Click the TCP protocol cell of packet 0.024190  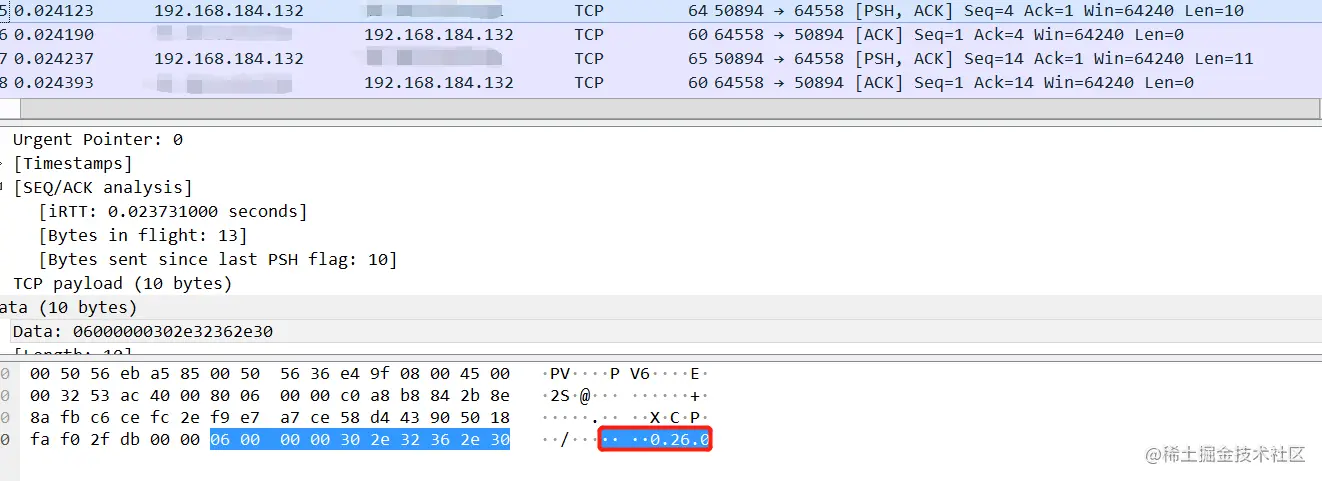pyautogui.click(x=589, y=35)
